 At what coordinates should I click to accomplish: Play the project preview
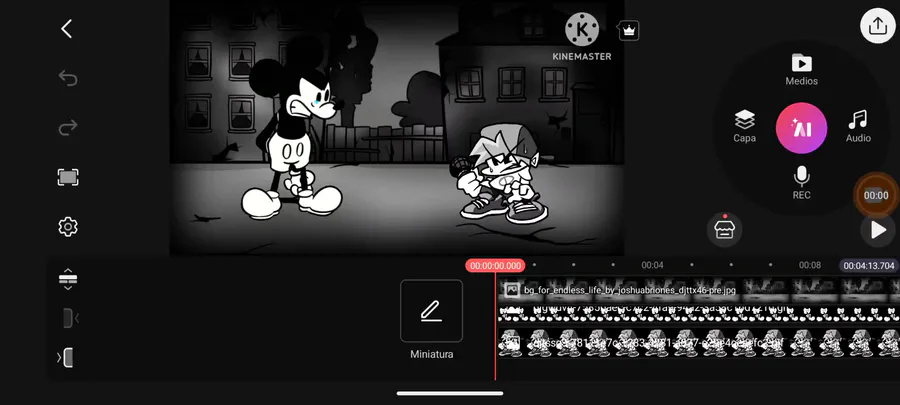tap(878, 230)
